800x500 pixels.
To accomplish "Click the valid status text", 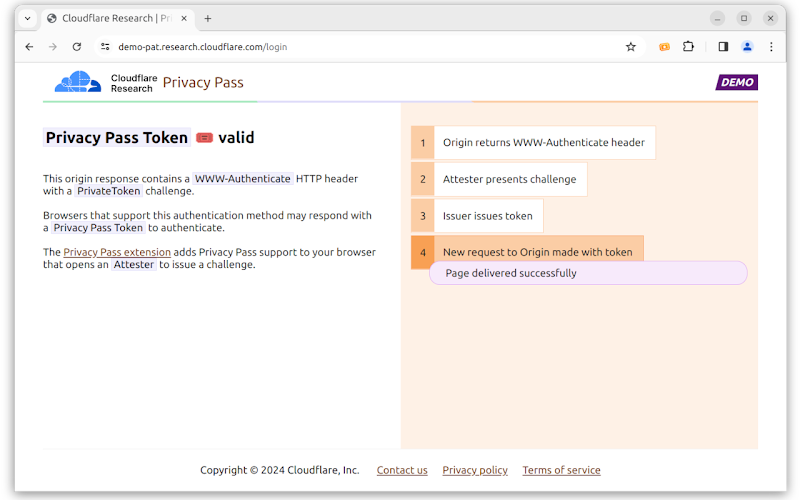I will point(236,138).
